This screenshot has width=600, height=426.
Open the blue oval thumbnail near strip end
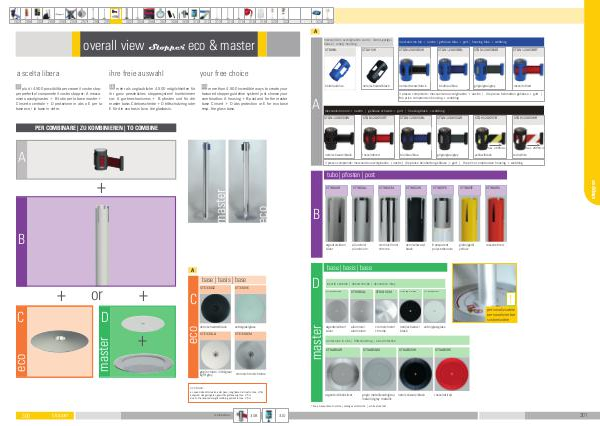pyautogui.click(x=316, y=15)
